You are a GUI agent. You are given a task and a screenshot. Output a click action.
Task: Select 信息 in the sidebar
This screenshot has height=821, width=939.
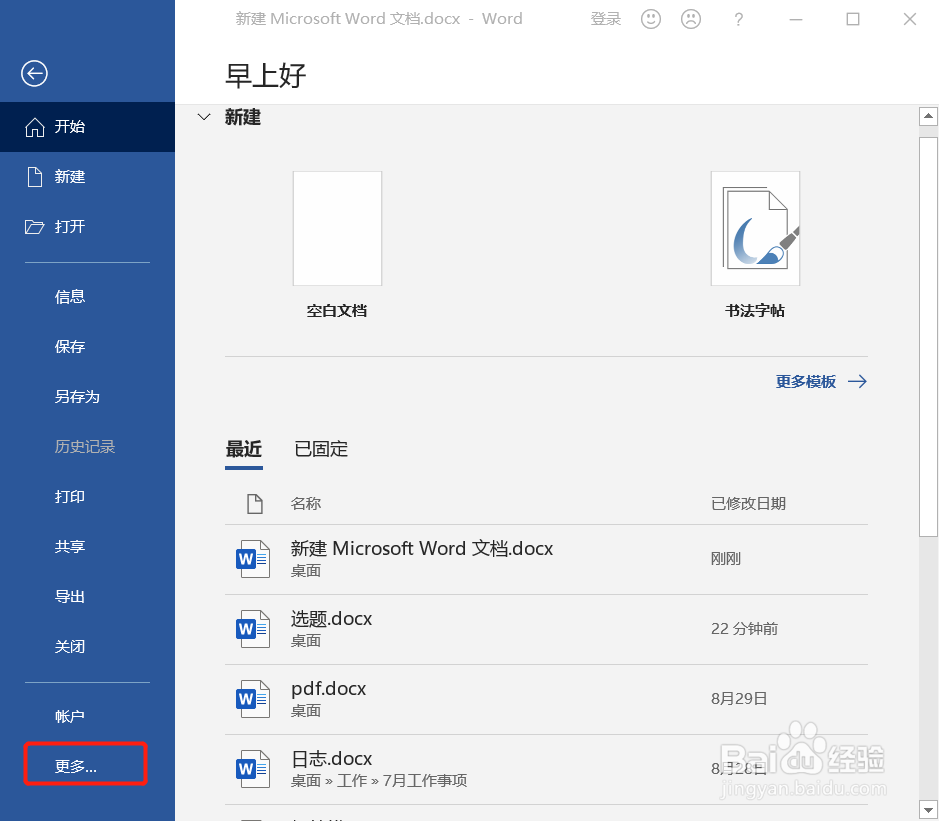tap(70, 296)
